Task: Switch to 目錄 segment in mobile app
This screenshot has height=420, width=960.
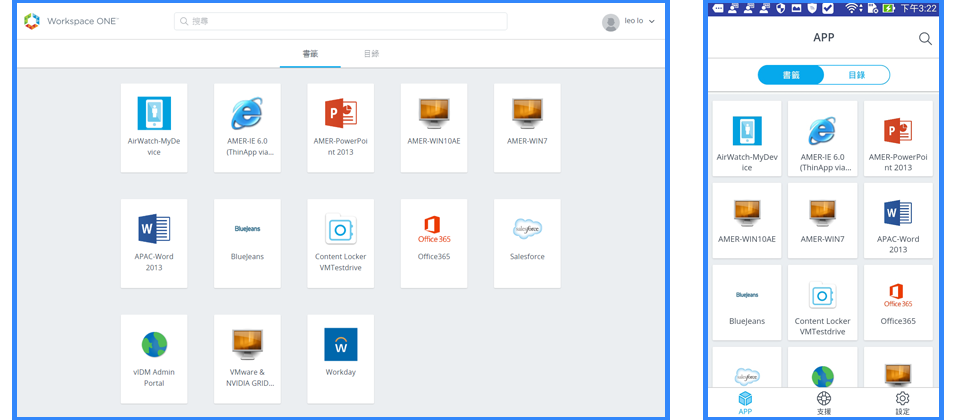Action: pyautogui.click(x=857, y=75)
